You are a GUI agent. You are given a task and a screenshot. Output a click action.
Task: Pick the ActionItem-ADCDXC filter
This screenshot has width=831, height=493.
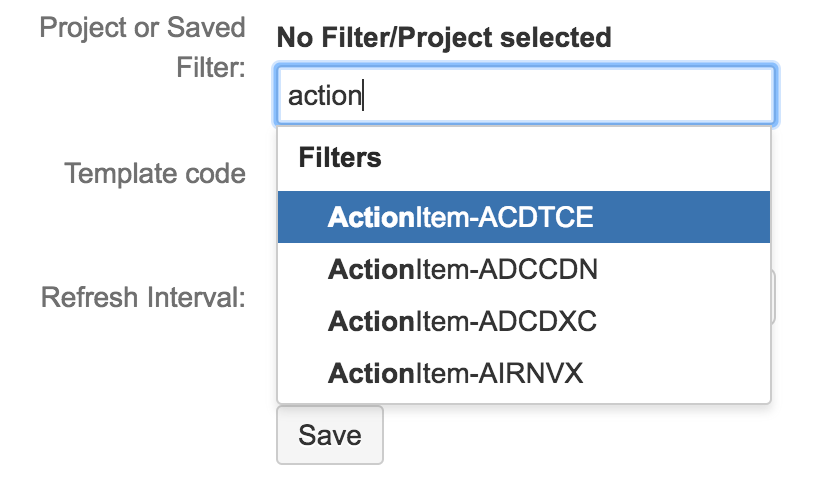pyautogui.click(x=462, y=322)
